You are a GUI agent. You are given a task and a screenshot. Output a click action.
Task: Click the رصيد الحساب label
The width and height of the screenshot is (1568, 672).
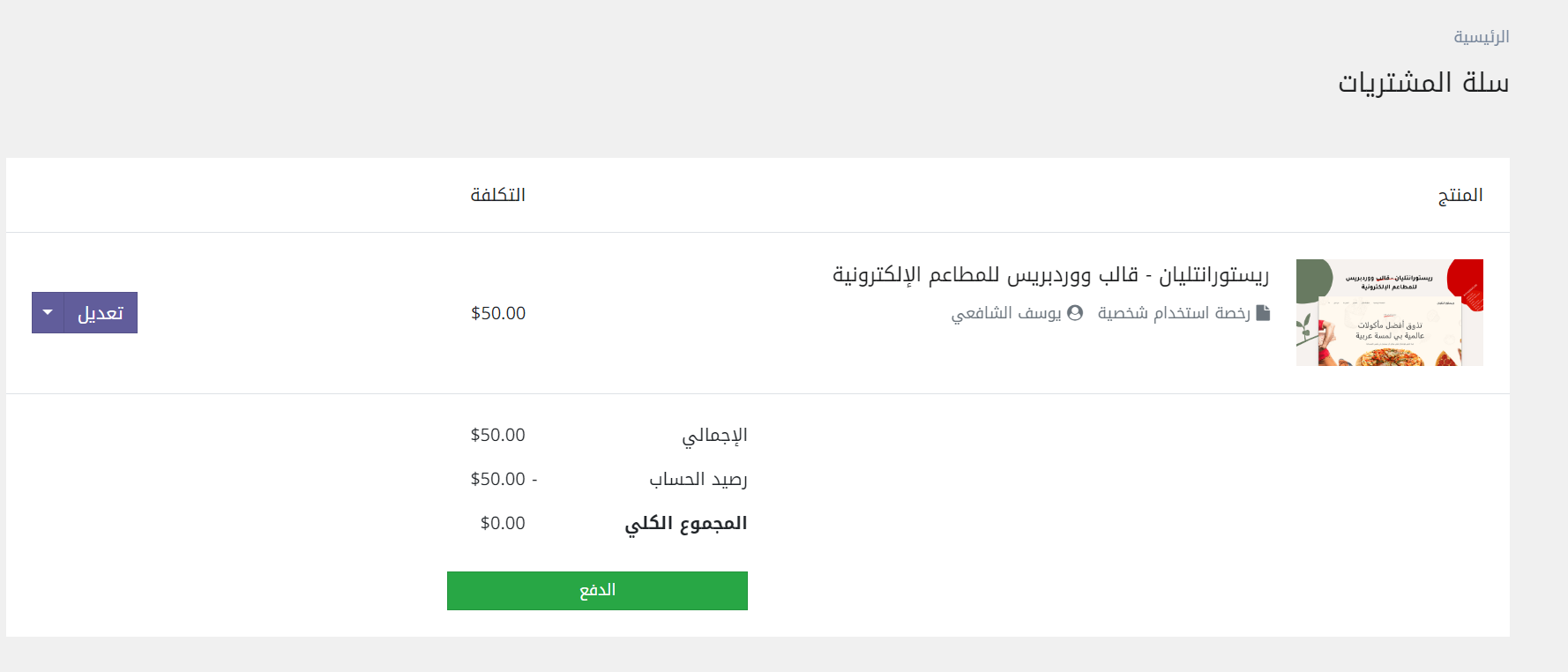[698, 479]
